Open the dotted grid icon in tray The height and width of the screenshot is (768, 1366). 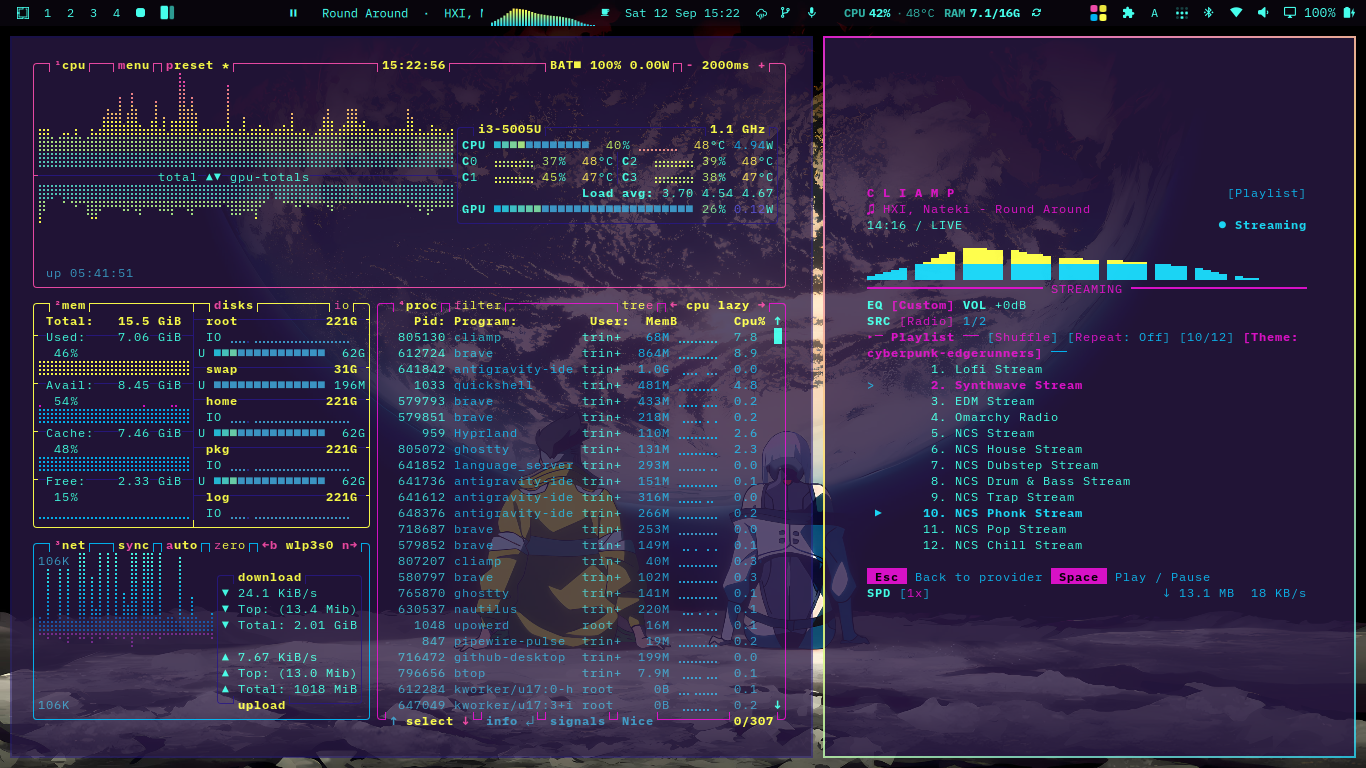[x=1182, y=13]
